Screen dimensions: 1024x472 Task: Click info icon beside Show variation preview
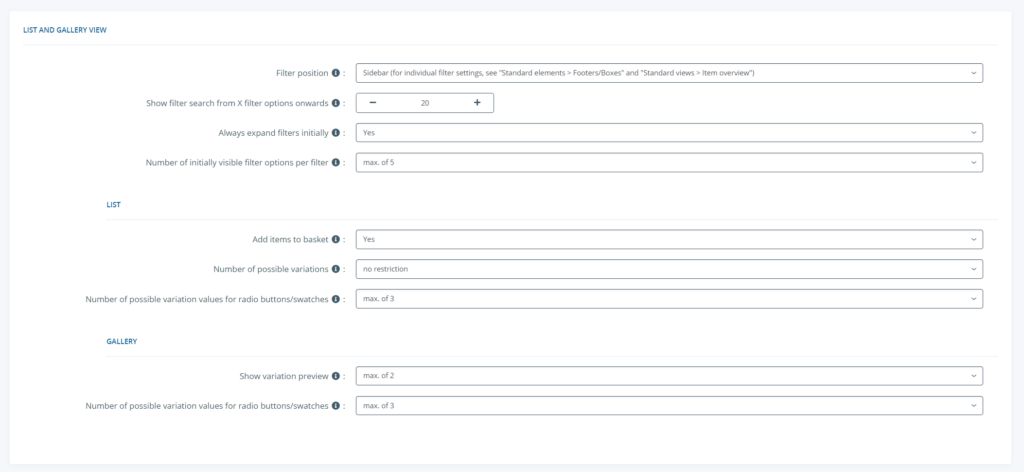point(336,376)
